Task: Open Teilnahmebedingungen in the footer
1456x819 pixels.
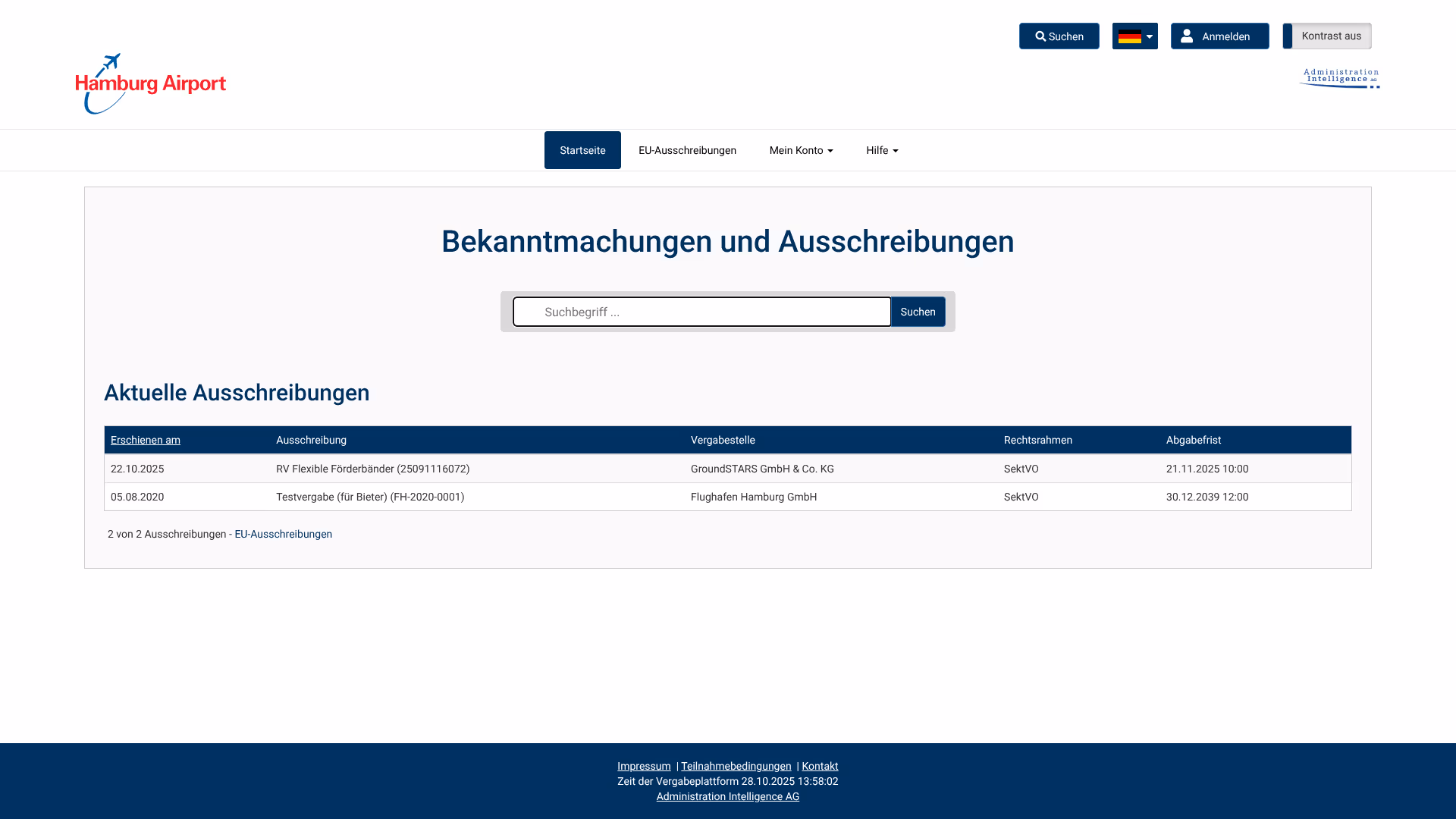Action: click(736, 766)
